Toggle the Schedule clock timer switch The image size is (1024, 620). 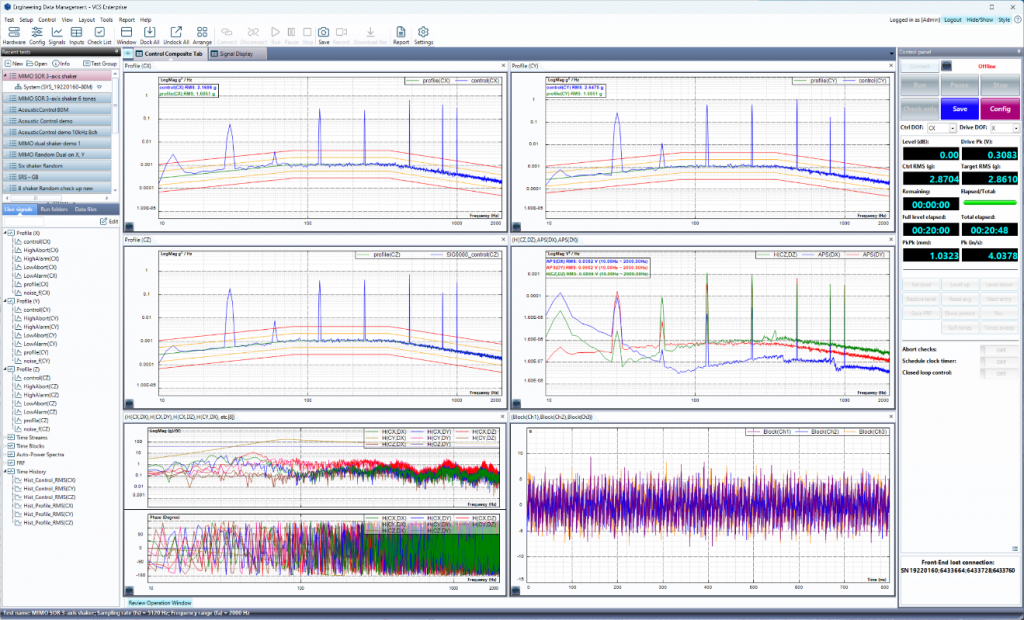pyautogui.click(x=997, y=360)
